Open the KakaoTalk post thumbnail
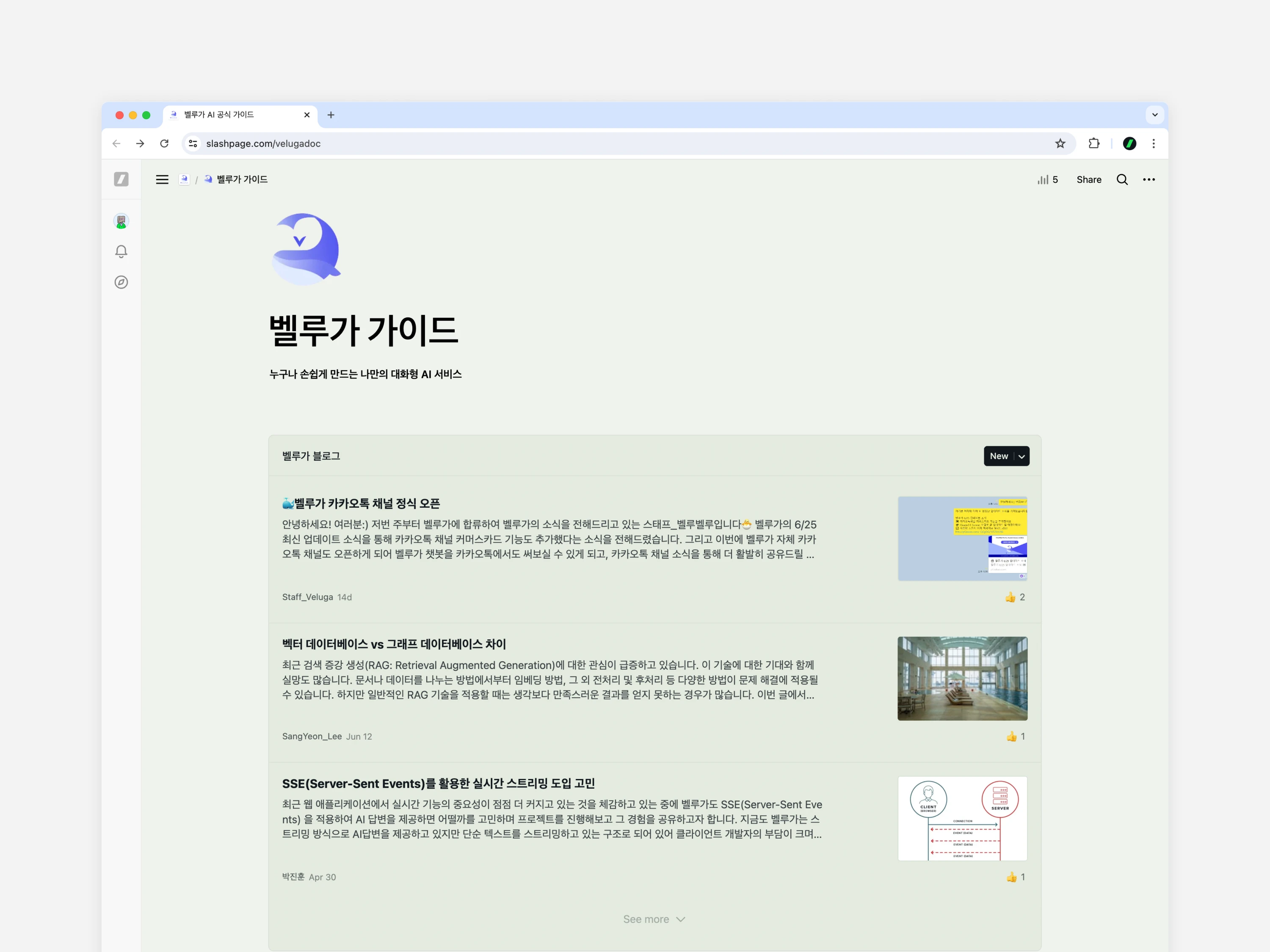This screenshot has width=1270, height=952. (962, 538)
